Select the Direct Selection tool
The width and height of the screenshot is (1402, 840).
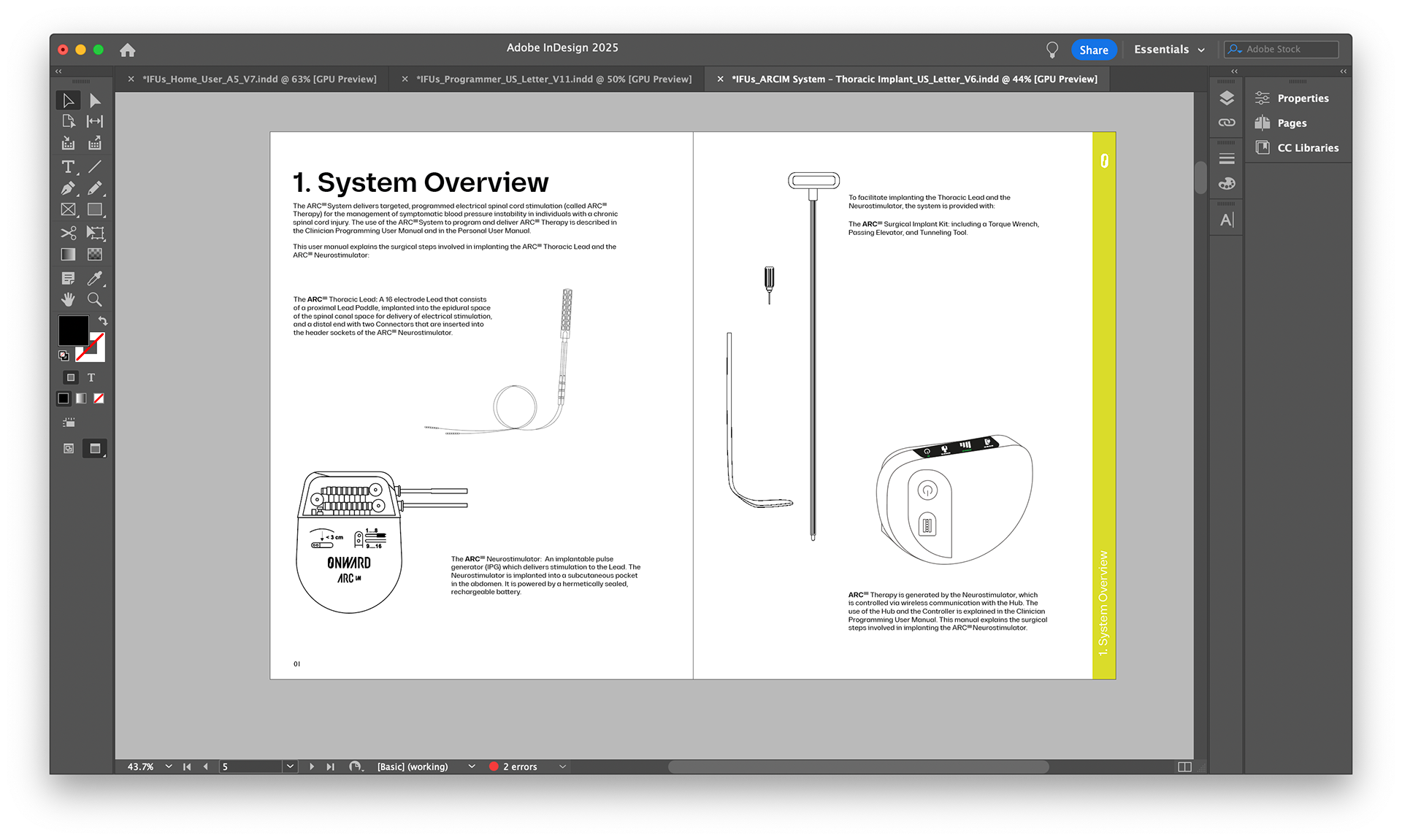click(x=95, y=100)
